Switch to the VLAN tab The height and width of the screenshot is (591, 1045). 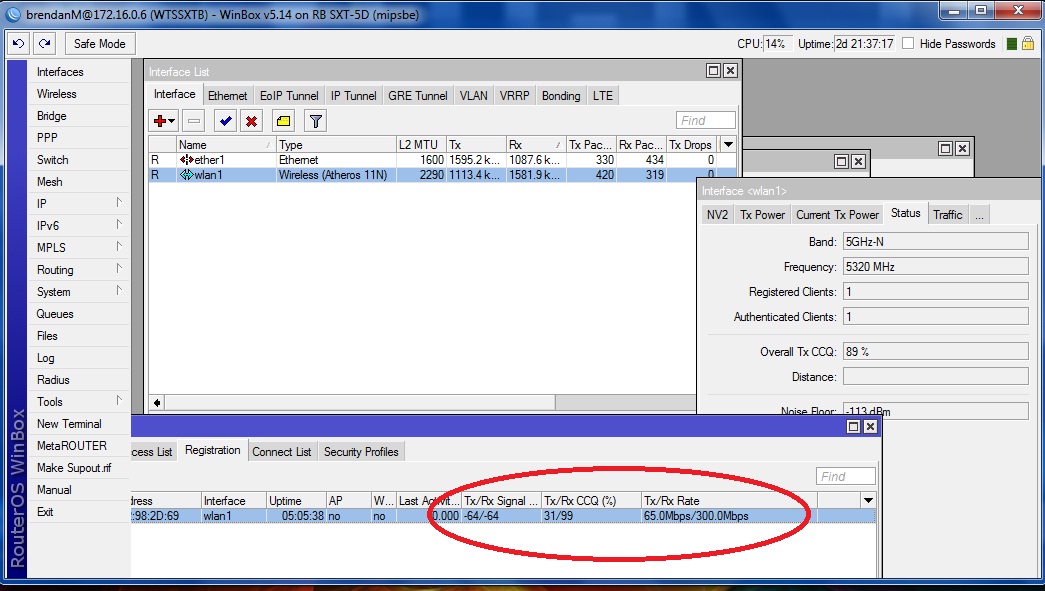point(474,96)
